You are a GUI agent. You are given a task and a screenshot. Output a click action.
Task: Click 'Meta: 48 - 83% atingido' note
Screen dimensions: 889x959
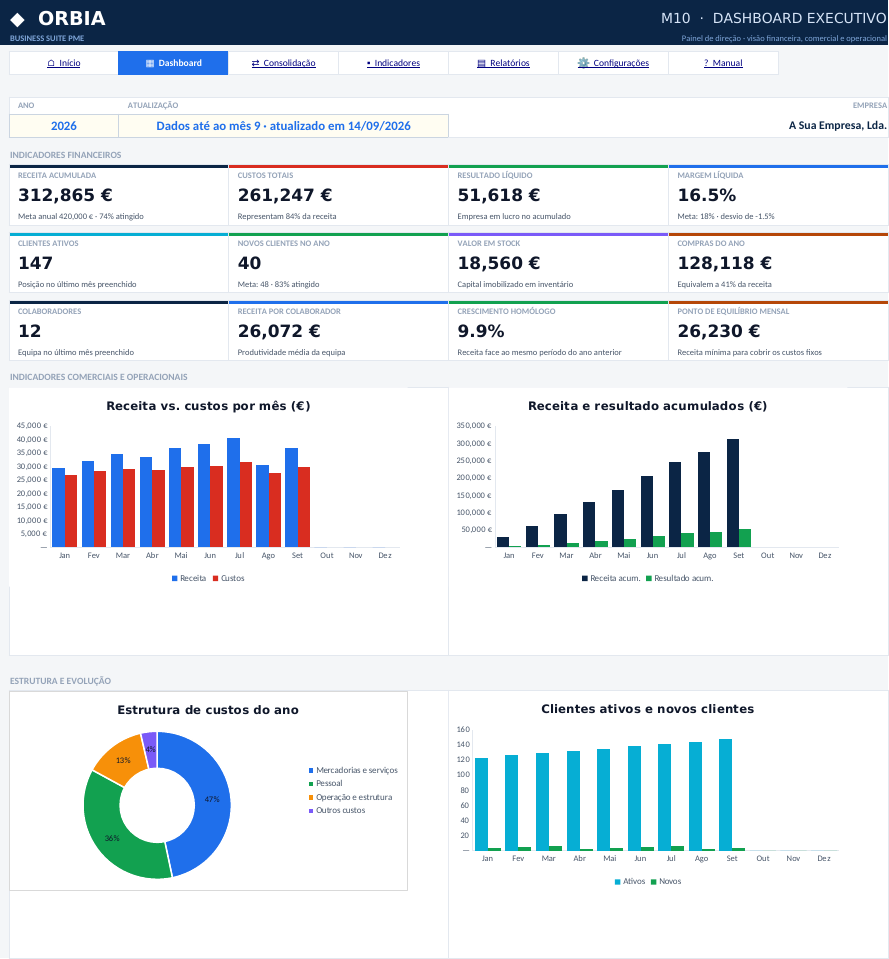(x=278, y=284)
